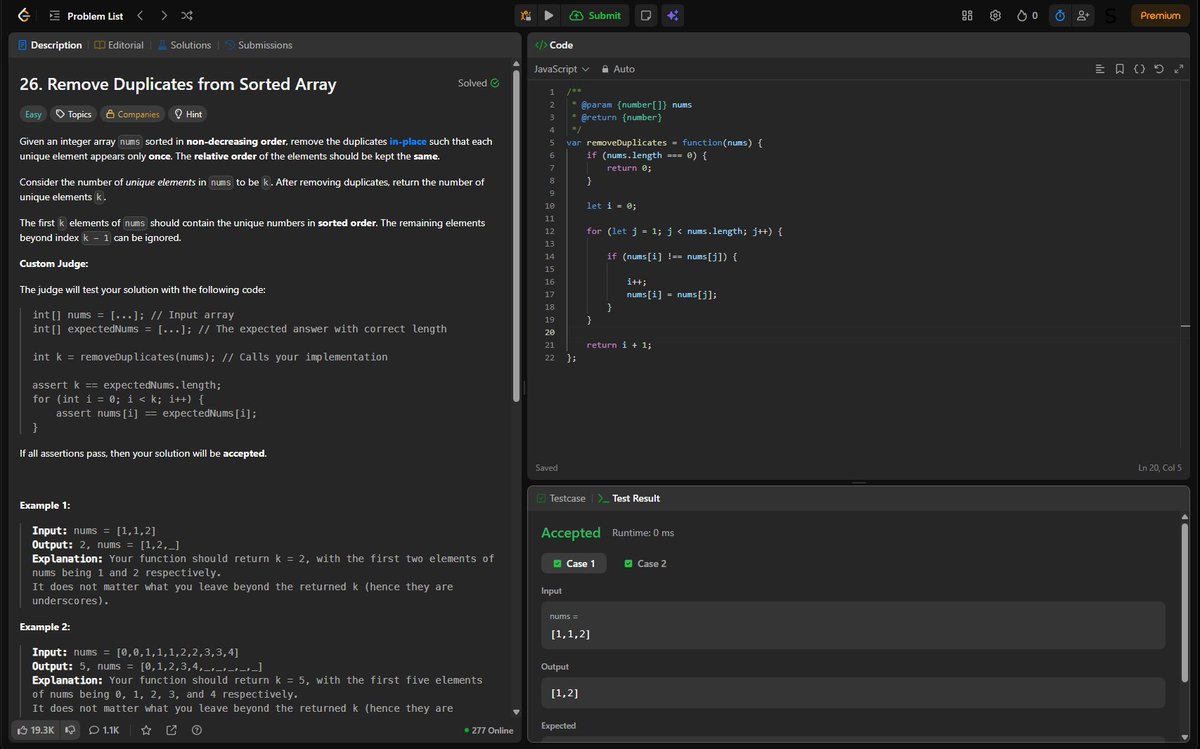Screen dimensions: 1200x749
Task: Open the AI sparkle assistant icon
Action: coord(673,15)
